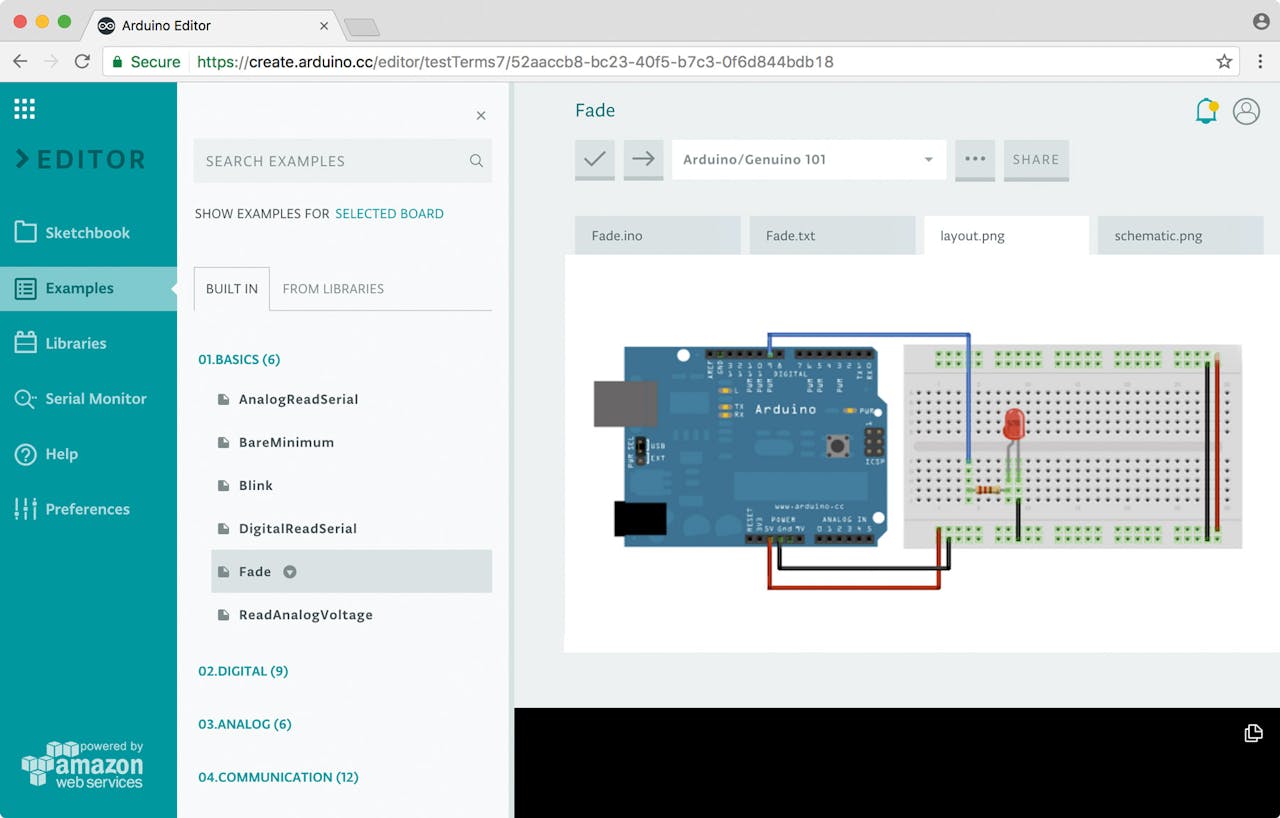Screen dimensions: 1280x818
Task: Open Serial Monitor from the sidebar
Action: tap(95, 398)
